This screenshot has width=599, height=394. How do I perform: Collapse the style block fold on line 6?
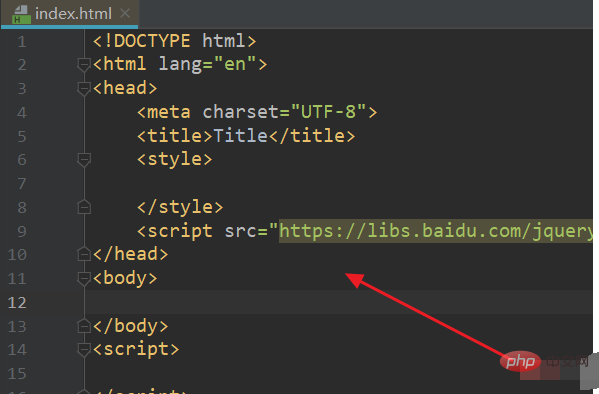click(x=84, y=159)
